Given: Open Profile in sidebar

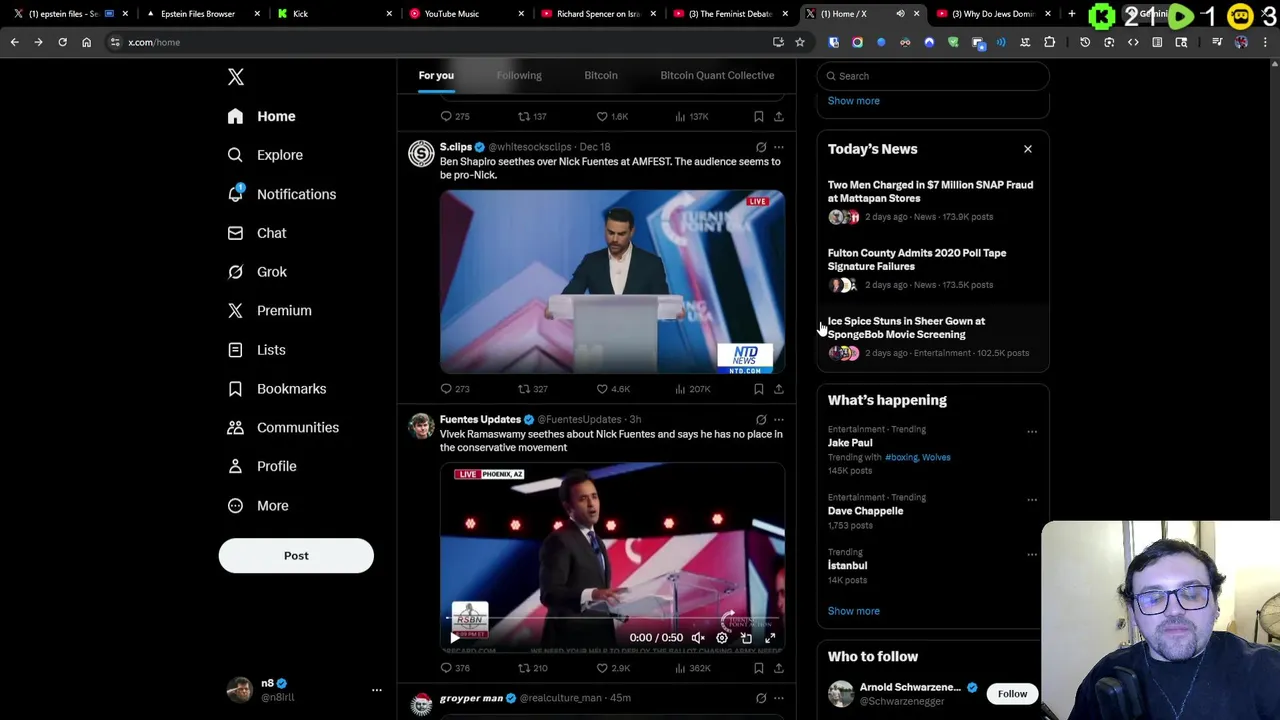Looking at the screenshot, I should coord(262,466).
